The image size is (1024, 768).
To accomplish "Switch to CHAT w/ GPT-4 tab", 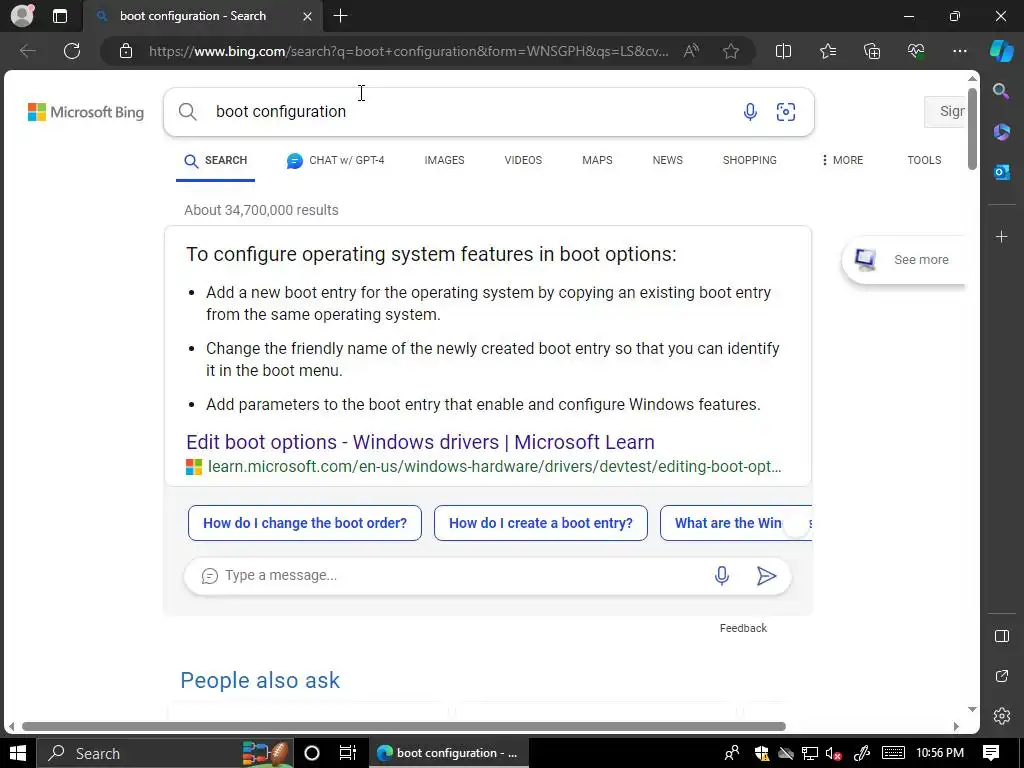I will pyautogui.click(x=336, y=161).
